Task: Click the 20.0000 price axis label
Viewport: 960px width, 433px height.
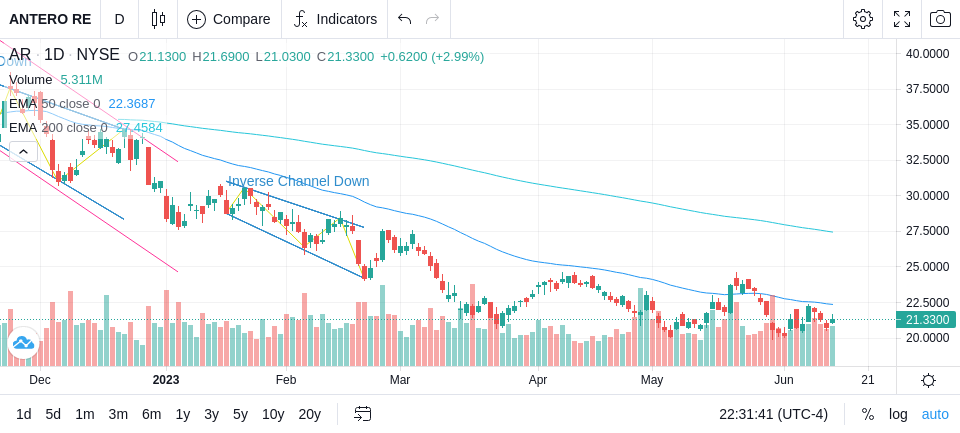Action: [x=928, y=337]
